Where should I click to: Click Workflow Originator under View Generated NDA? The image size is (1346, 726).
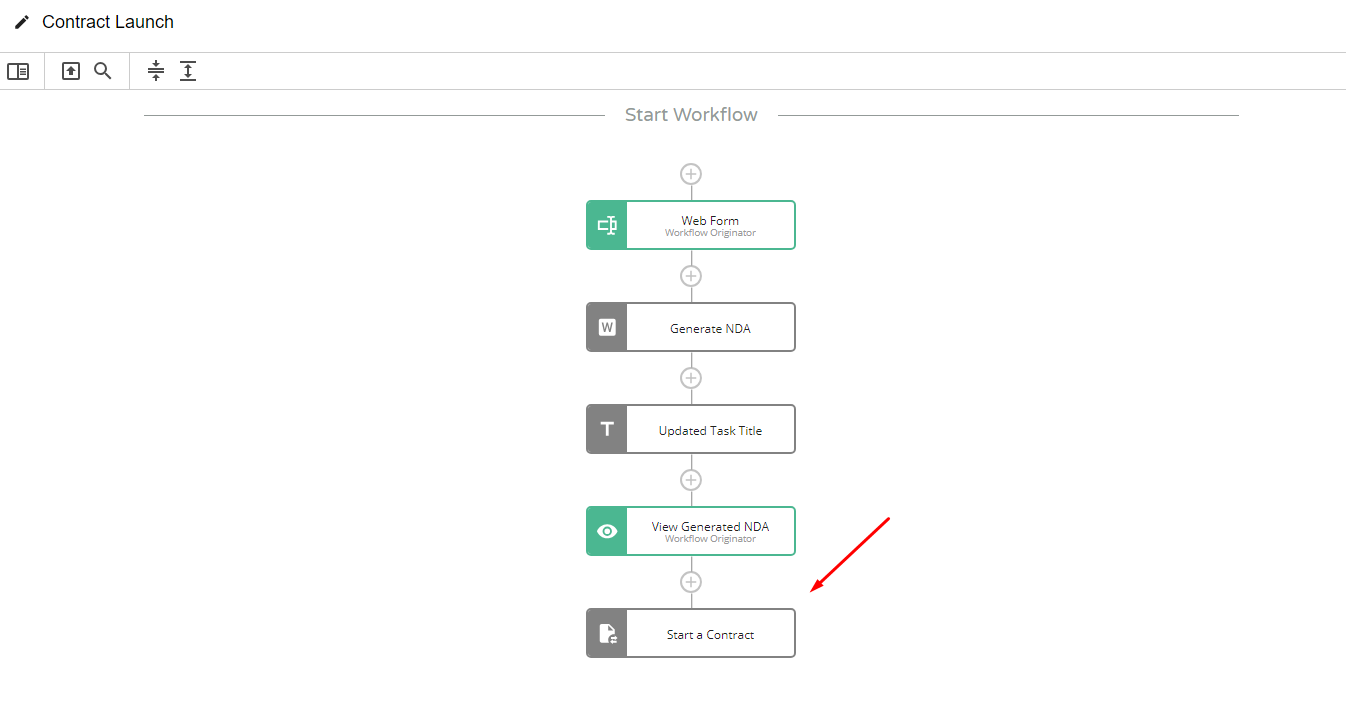[710, 539]
